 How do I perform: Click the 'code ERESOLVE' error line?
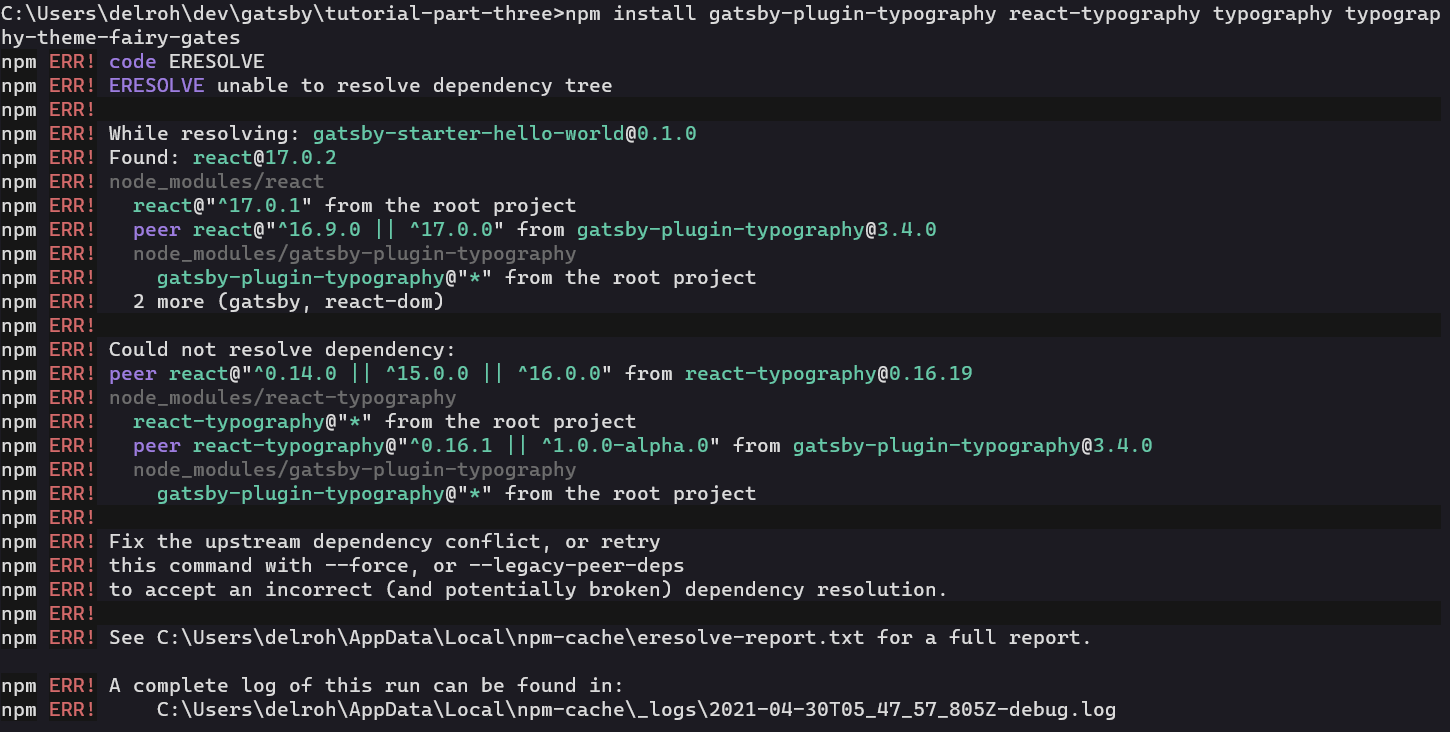pos(186,62)
